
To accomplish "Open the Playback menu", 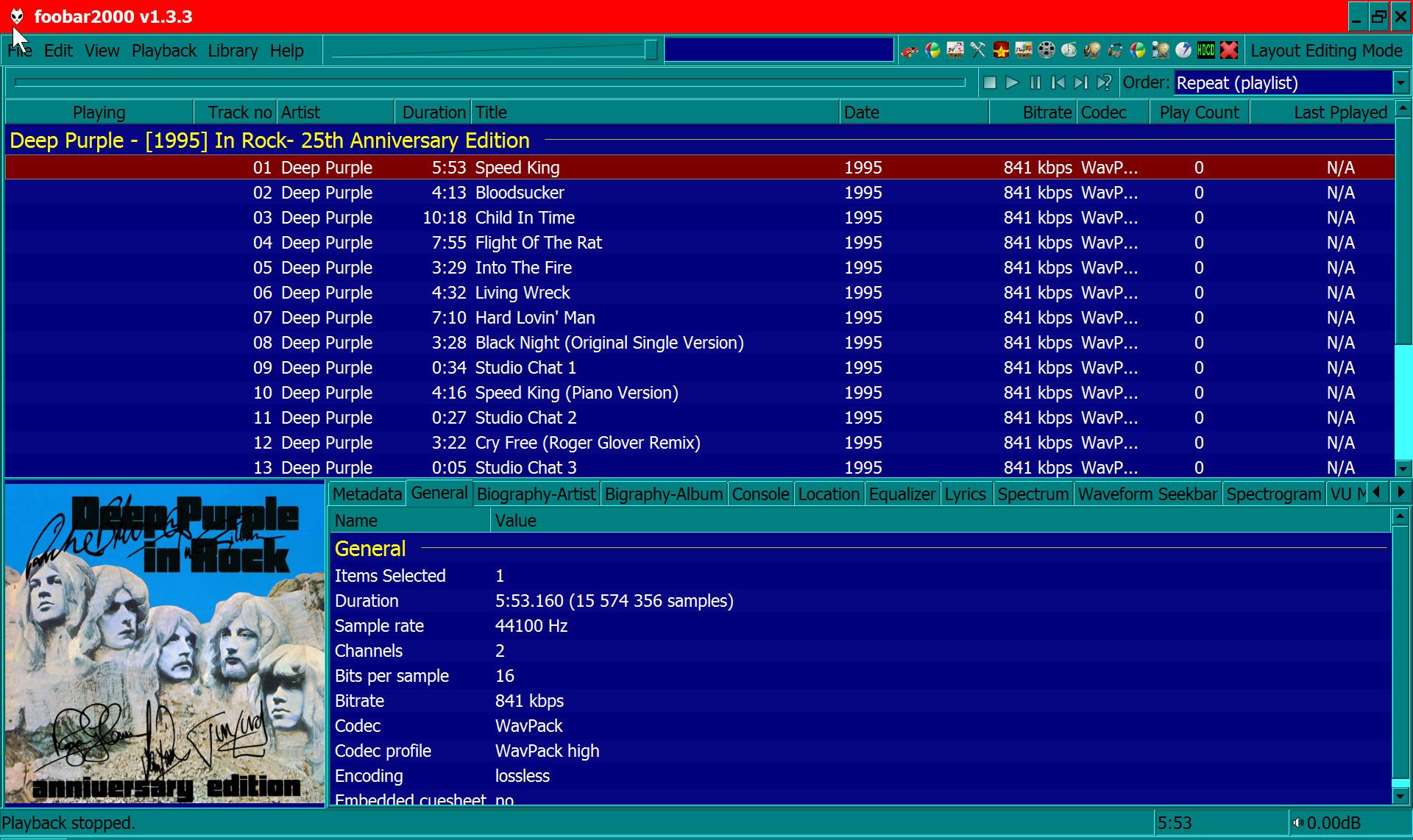I will pos(163,51).
